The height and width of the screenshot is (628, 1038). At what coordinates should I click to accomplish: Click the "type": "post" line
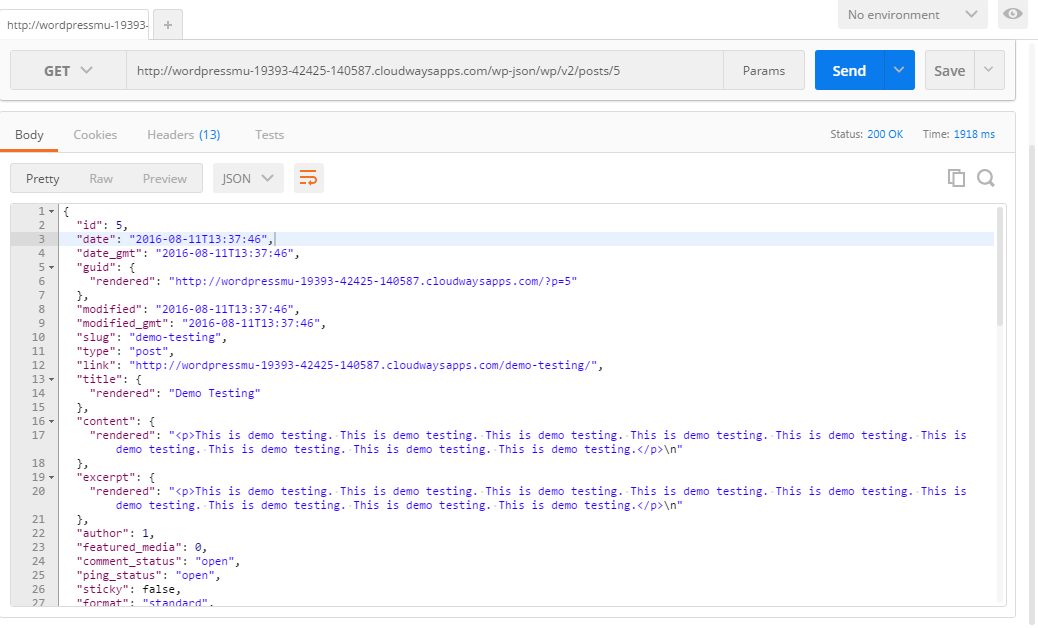click(125, 351)
